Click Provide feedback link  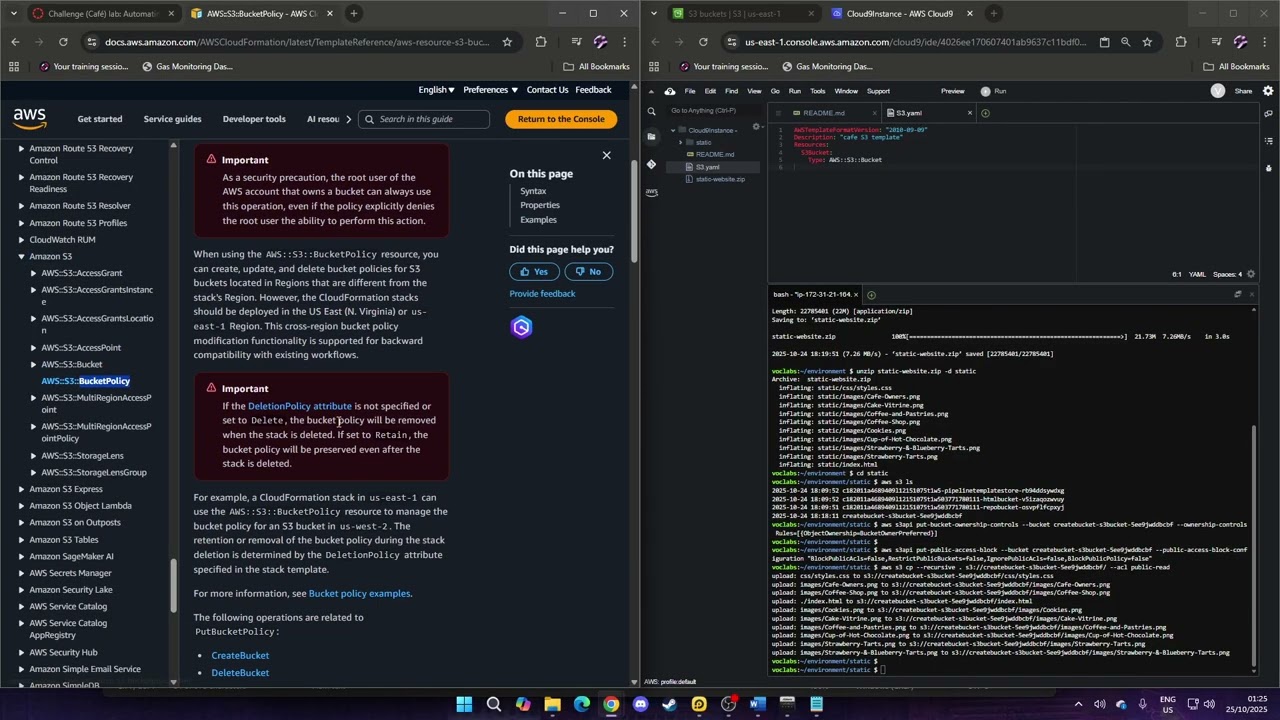pos(542,294)
